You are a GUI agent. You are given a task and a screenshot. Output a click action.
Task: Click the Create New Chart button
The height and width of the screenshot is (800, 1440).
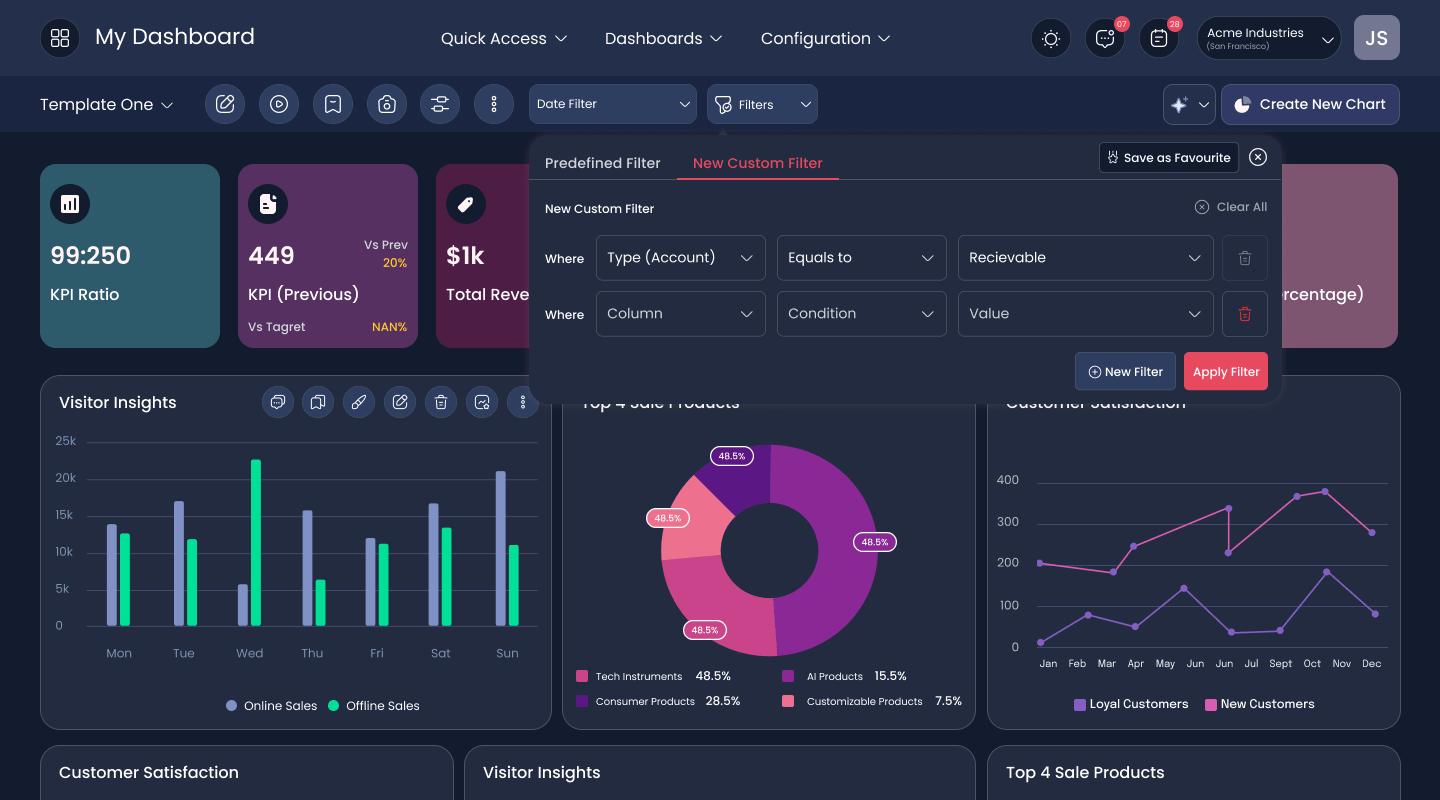pos(1310,104)
